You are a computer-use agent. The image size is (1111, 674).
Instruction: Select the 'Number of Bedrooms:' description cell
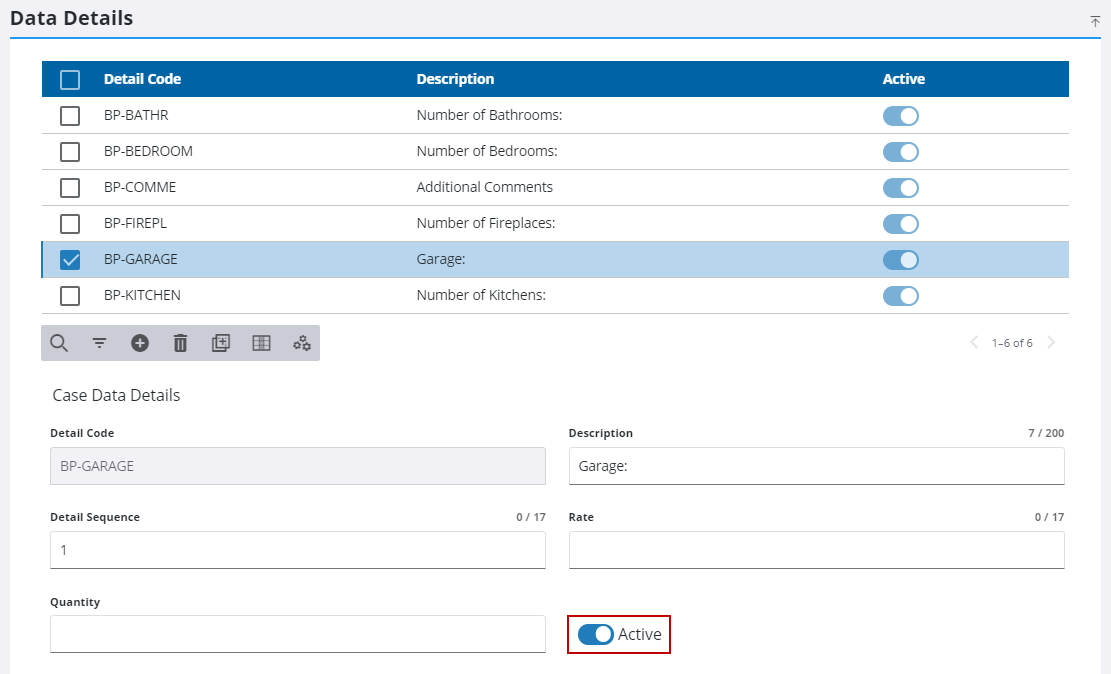click(x=487, y=151)
